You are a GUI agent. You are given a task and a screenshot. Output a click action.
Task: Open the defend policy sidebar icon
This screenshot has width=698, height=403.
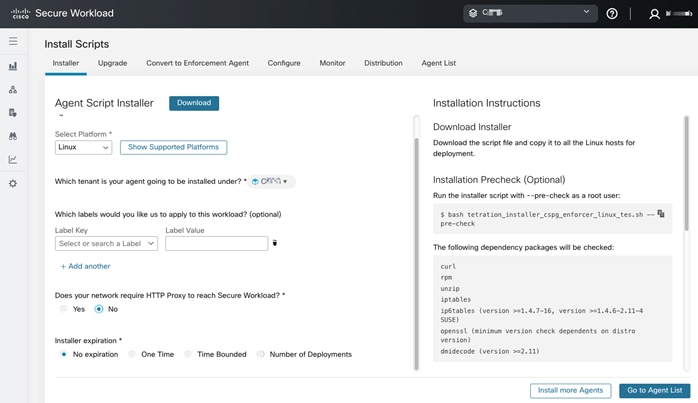[13, 113]
